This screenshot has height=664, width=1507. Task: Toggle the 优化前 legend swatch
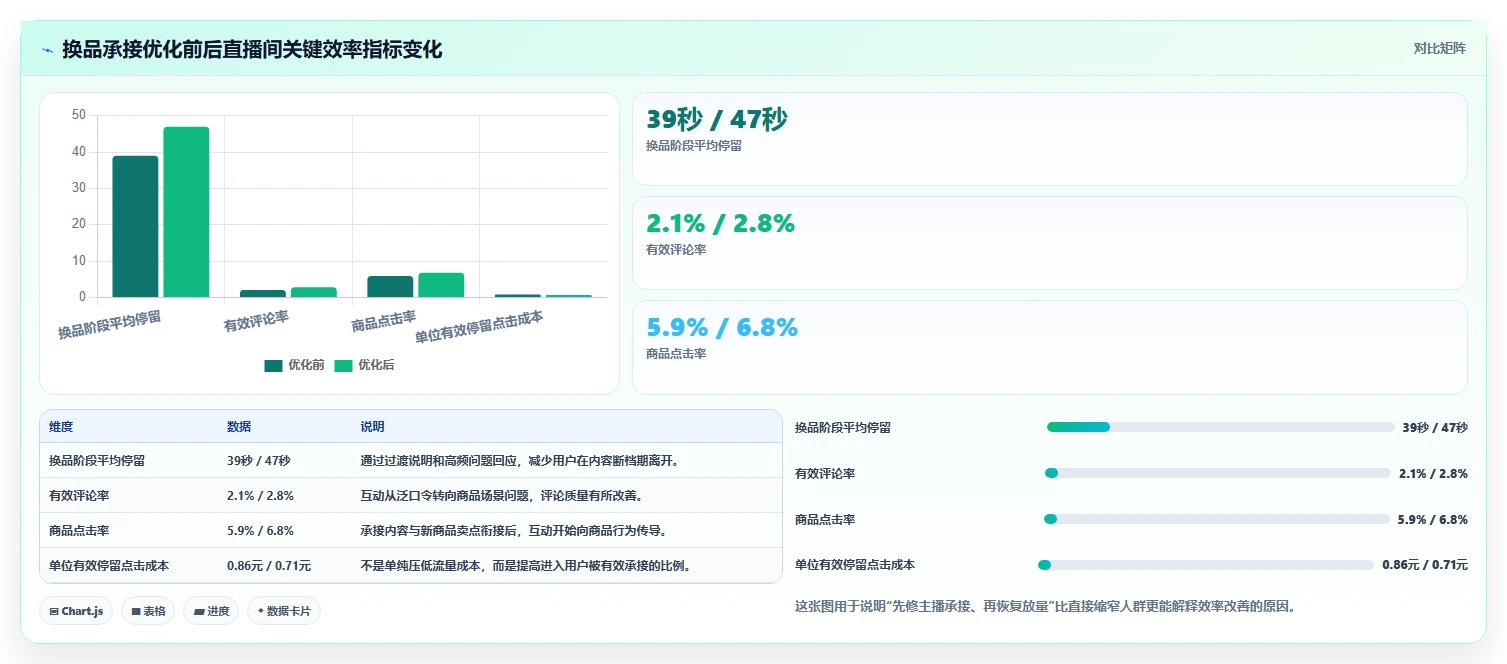pyautogui.click(x=274, y=366)
